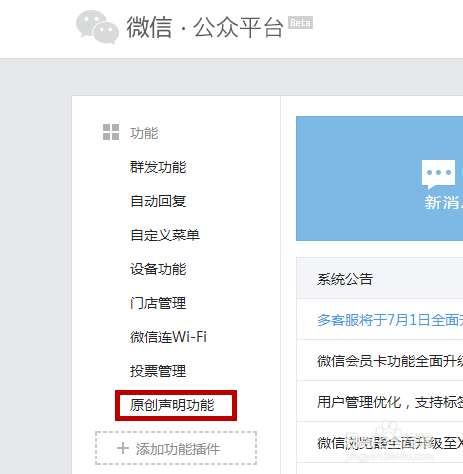Image resolution: width=463 pixels, height=474 pixels.
Task: Click the 功能 section header
Action: [x=144, y=133]
